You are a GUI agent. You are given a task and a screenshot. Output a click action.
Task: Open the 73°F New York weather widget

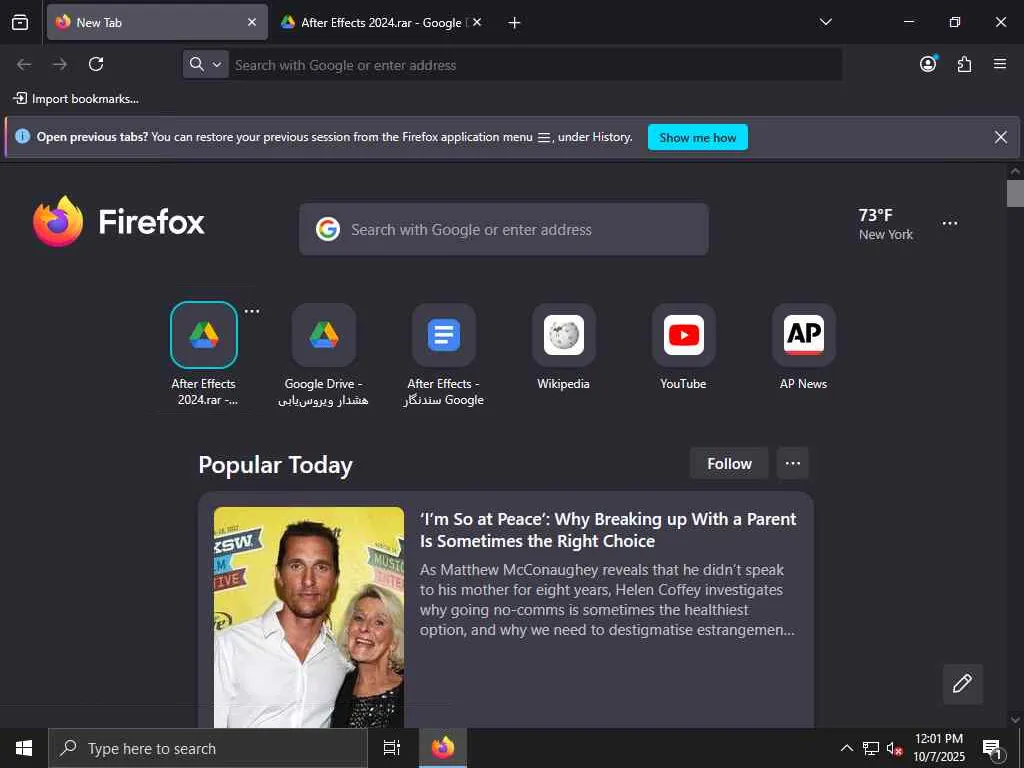(x=885, y=224)
